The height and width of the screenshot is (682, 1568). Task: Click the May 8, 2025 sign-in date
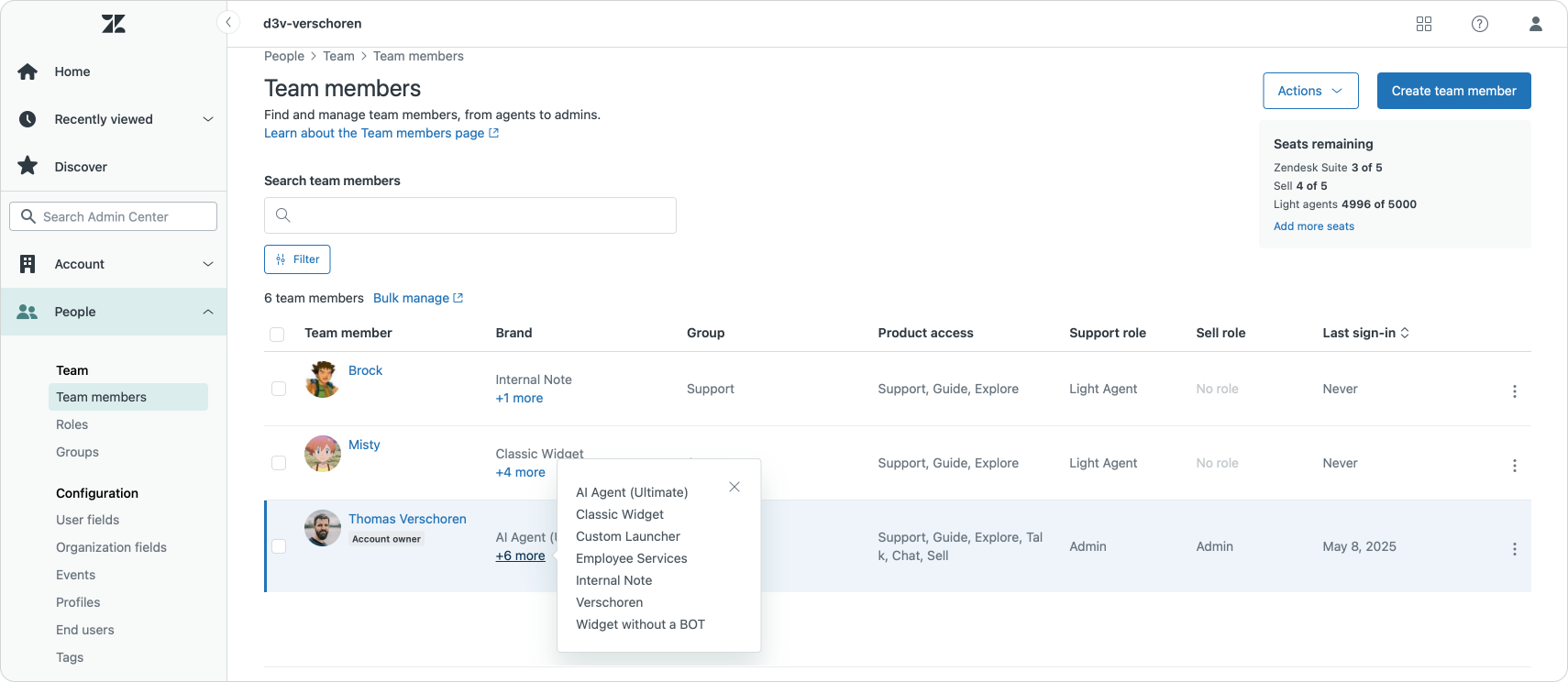point(1359,546)
